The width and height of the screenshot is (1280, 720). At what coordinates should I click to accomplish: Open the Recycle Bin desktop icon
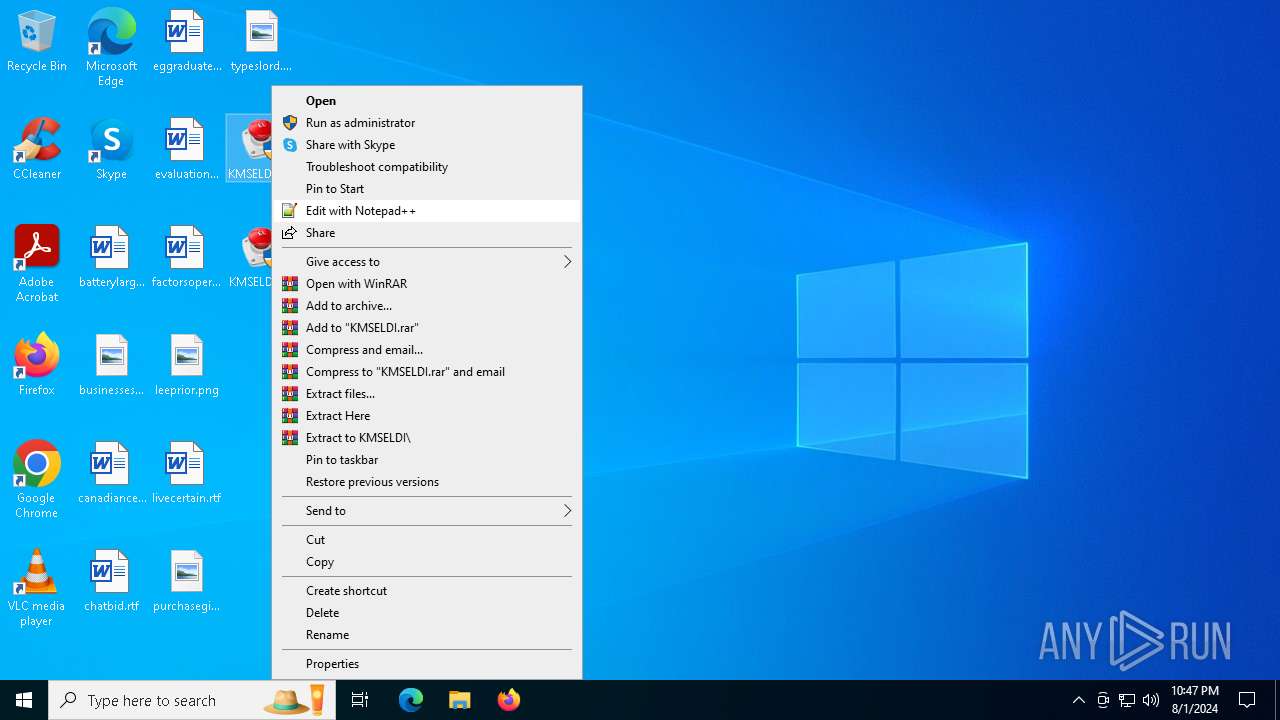[x=37, y=42]
